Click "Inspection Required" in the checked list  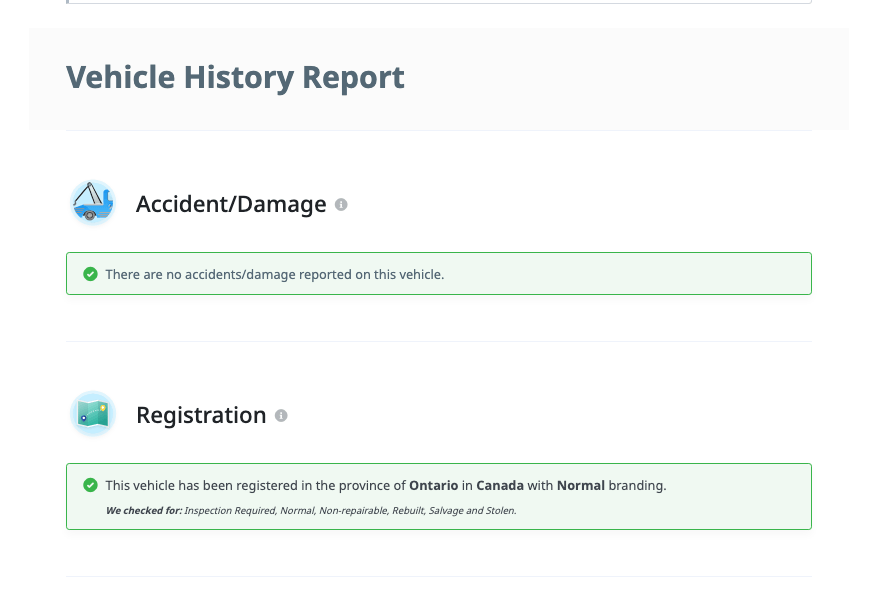pos(227,511)
